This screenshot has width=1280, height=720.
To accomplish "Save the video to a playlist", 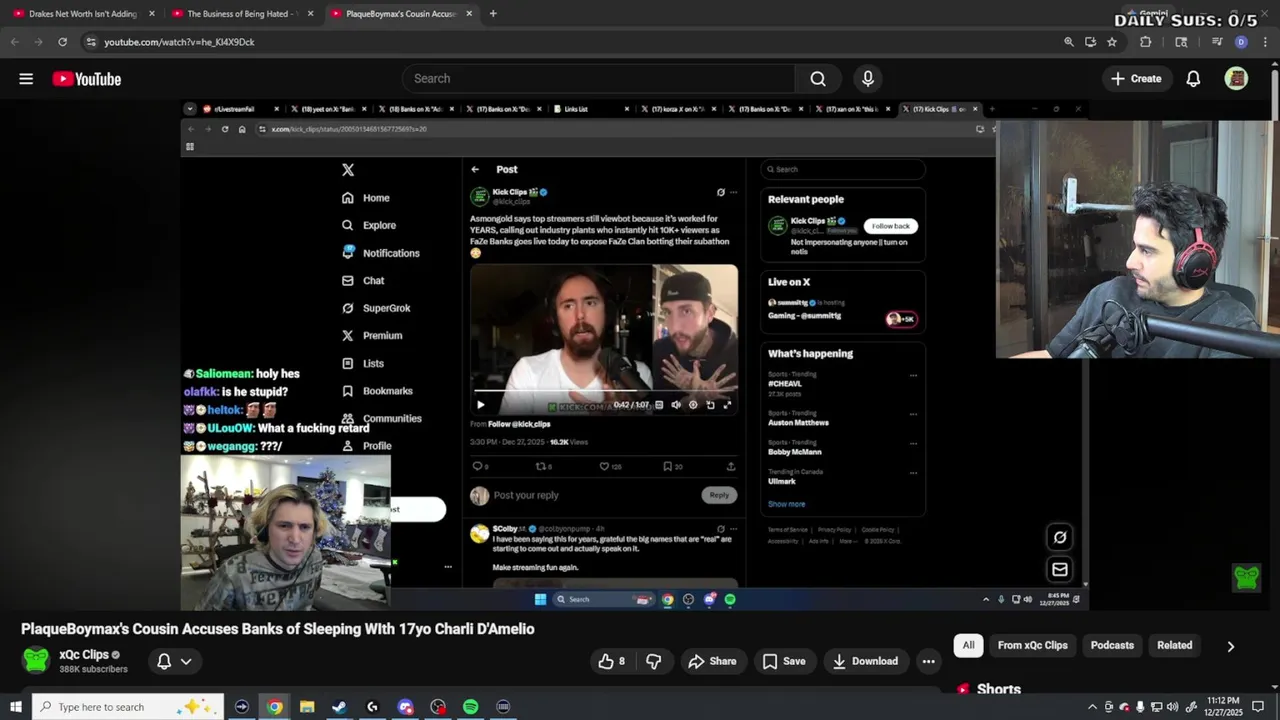I will point(783,661).
